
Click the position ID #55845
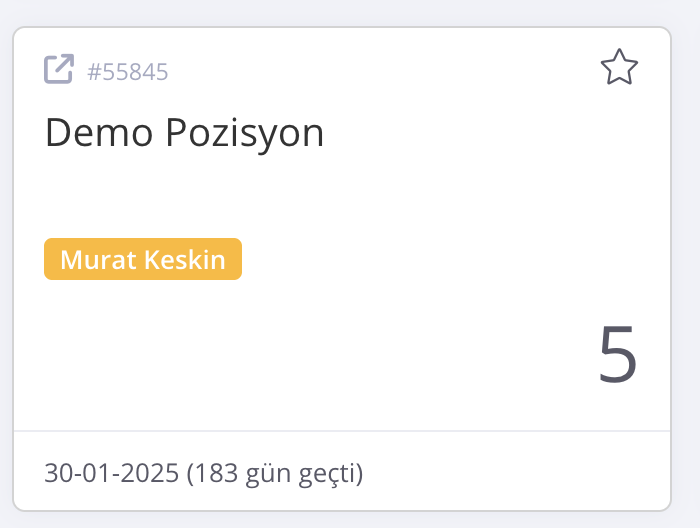click(x=128, y=72)
